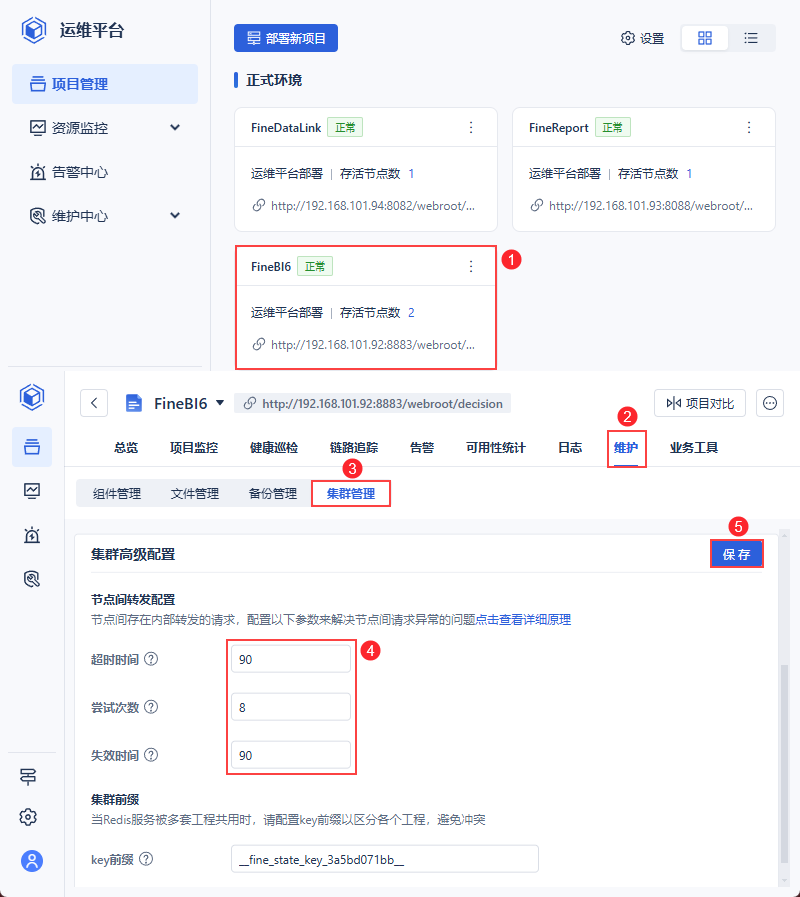Viewport: 800px width, 897px height.
Task: Open settings gear at sidebar bottom
Action: tap(28, 817)
